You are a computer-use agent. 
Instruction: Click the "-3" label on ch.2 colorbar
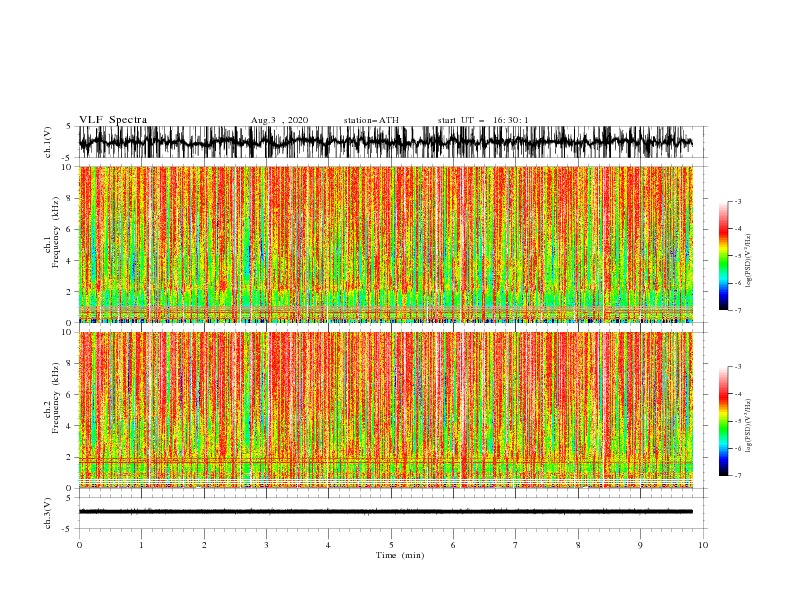click(737, 367)
